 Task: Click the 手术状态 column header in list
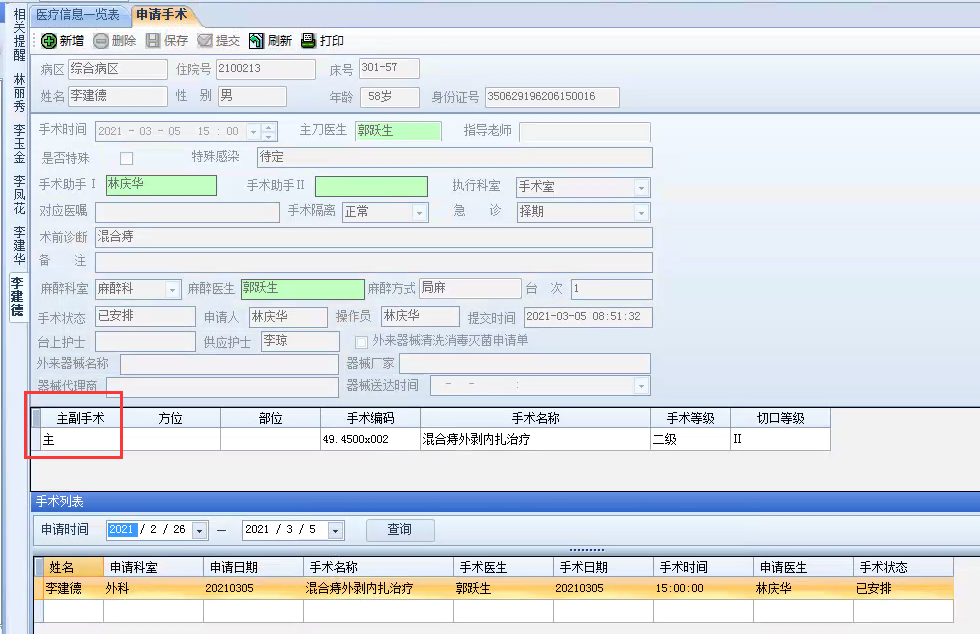[903, 568]
